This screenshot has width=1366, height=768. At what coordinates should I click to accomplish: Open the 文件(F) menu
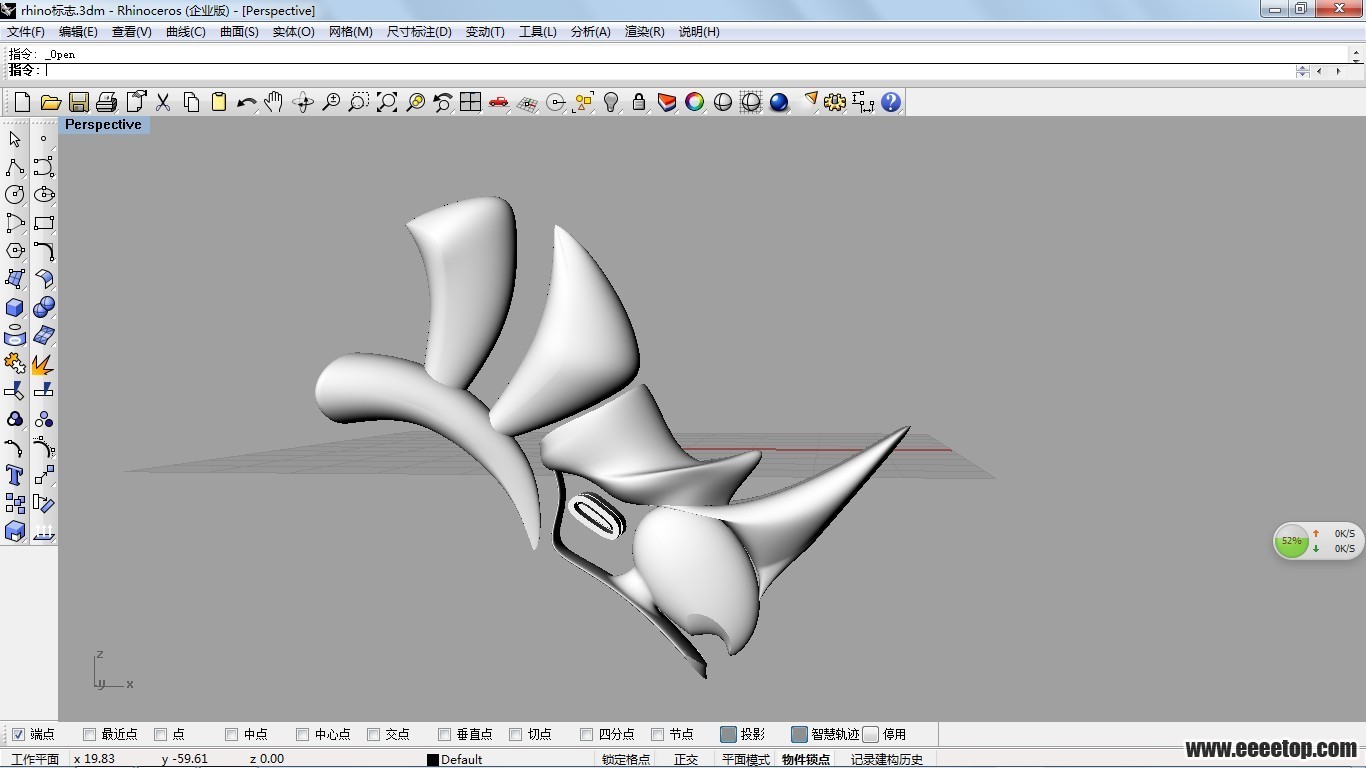click(26, 31)
